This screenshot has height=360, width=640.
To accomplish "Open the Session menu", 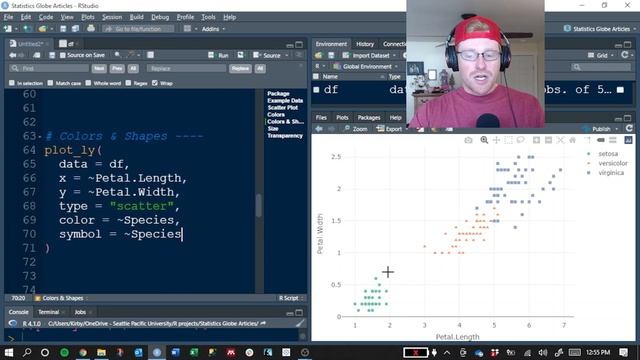I will [112, 17].
